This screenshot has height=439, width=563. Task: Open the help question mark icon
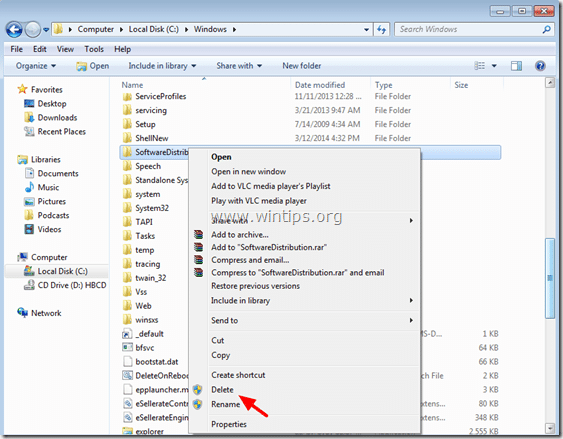tap(540, 66)
